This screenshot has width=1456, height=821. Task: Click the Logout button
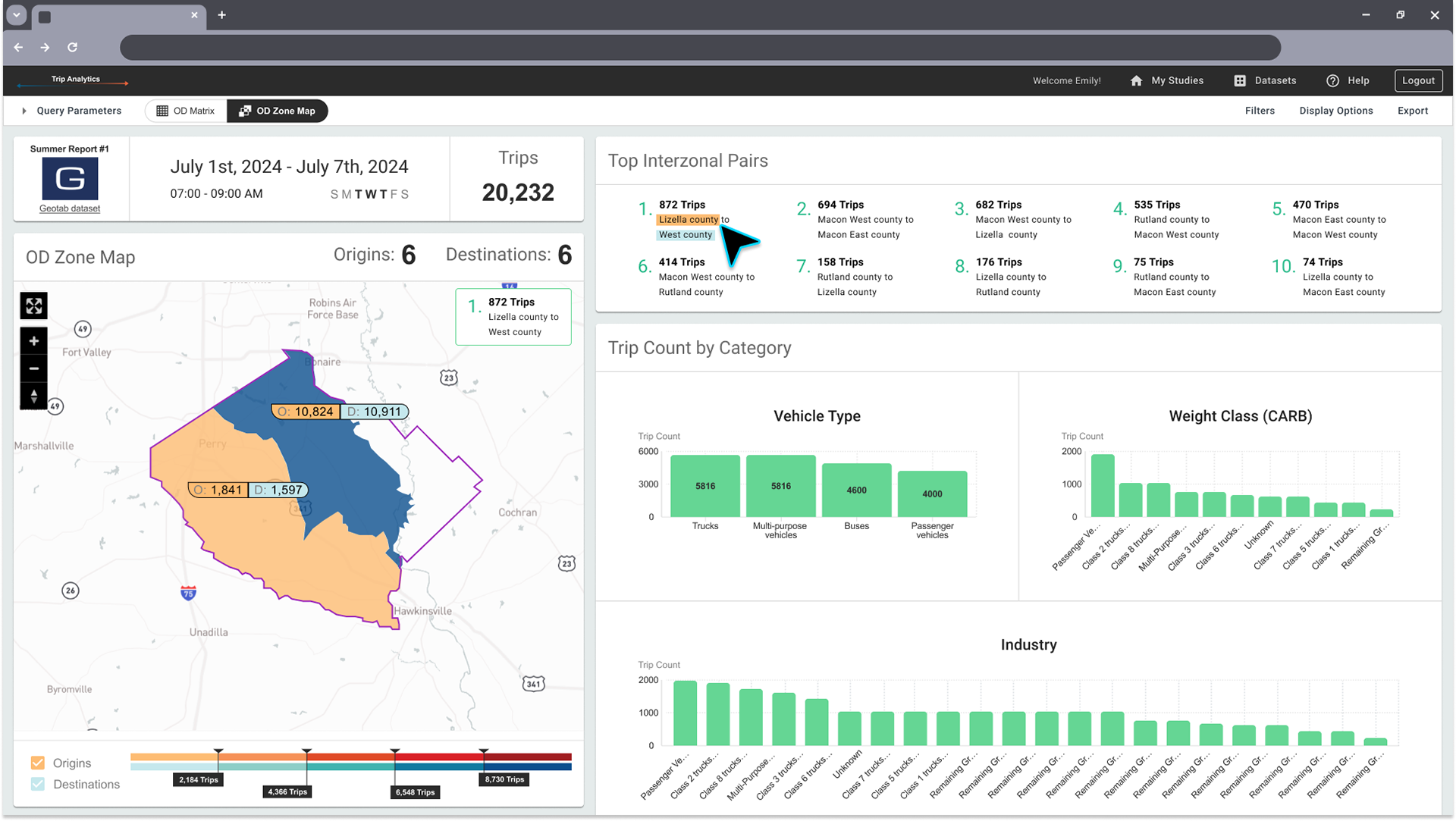click(x=1417, y=80)
